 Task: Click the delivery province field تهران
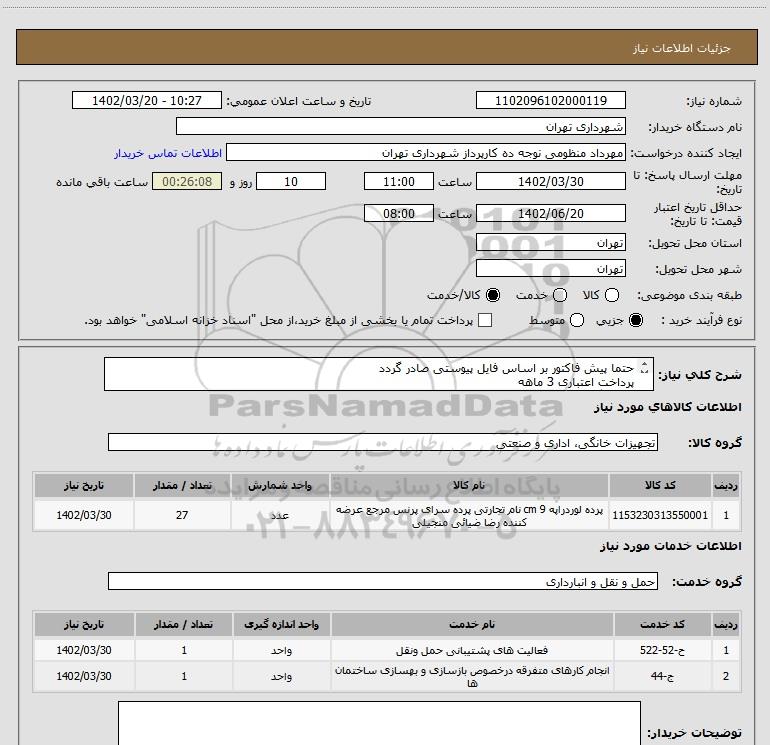(x=550, y=243)
